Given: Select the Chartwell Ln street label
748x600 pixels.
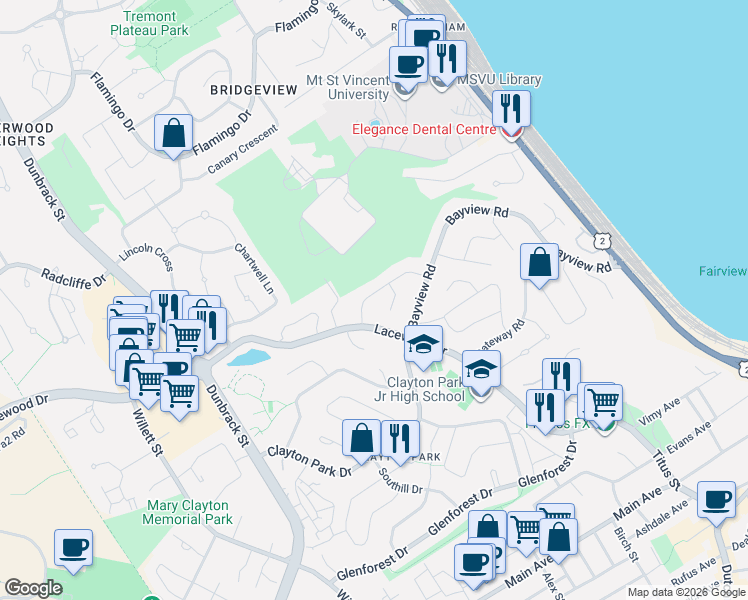Looking at the screenshot, I should (254, 269).
